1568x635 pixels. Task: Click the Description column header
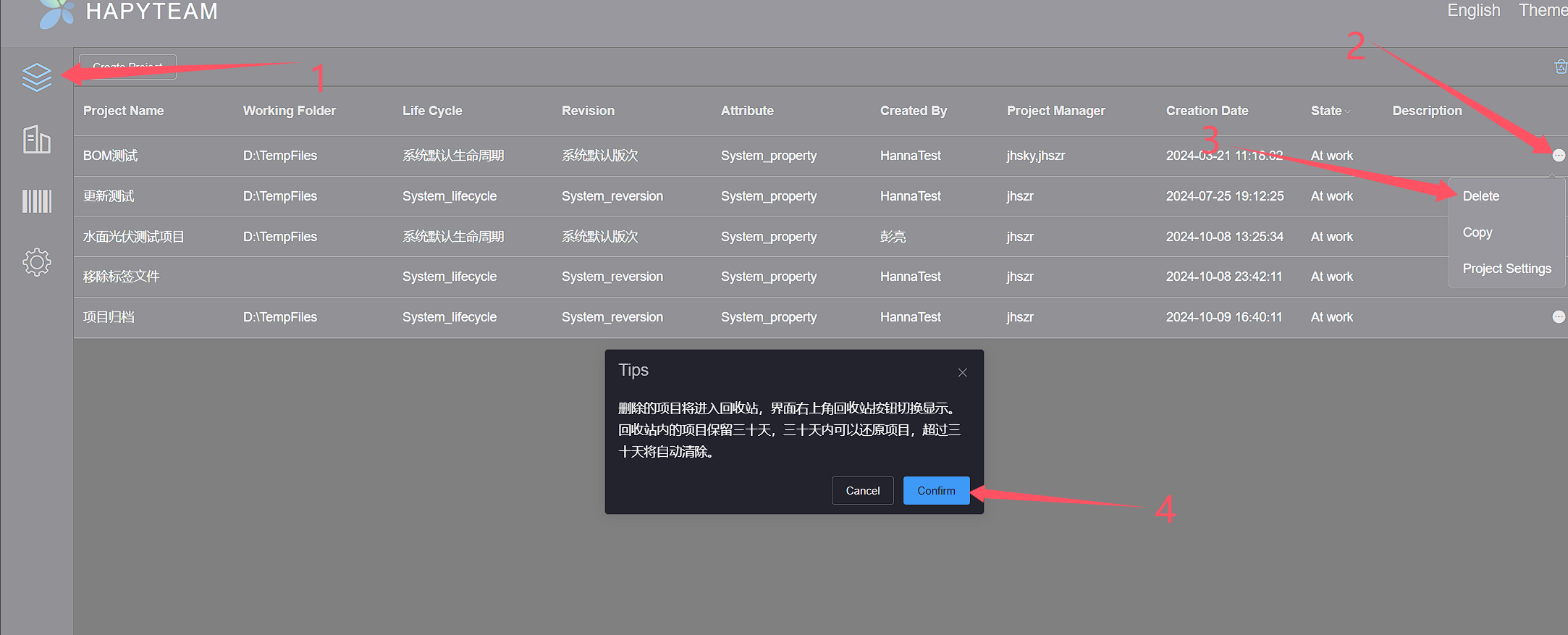1427,111
